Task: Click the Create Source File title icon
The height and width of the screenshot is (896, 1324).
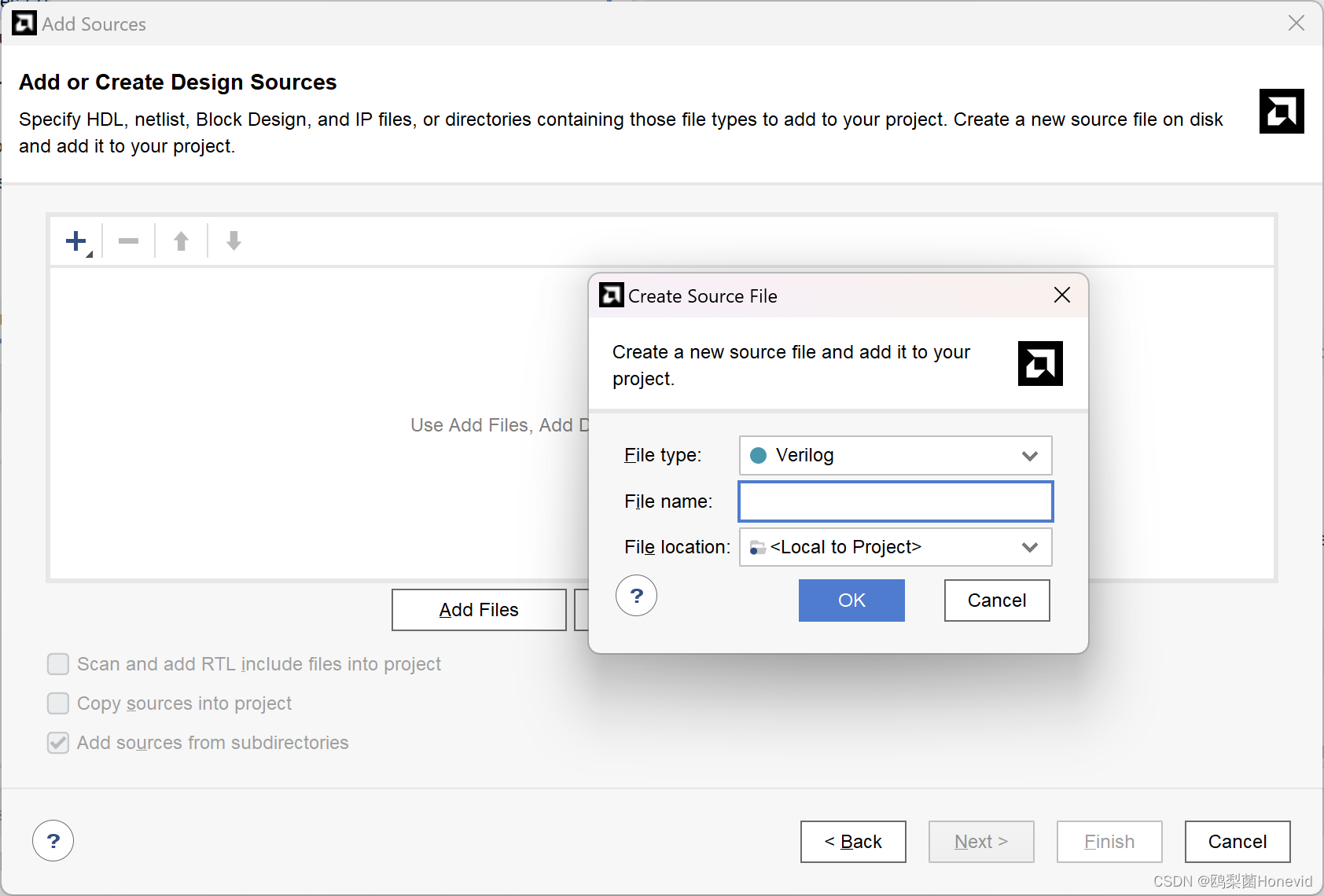Action: [612, 296]
